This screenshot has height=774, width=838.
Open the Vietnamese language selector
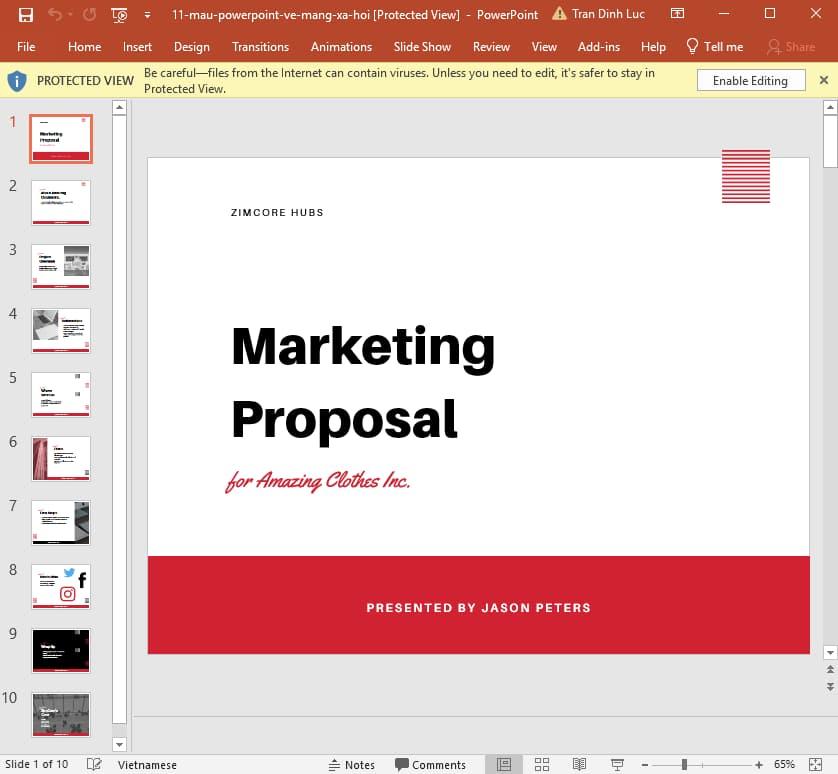coord(147,764)
